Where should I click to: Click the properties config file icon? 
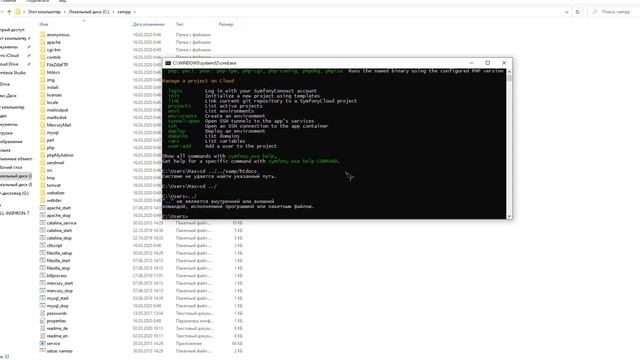pyautogui.click(x=42, y=321)
